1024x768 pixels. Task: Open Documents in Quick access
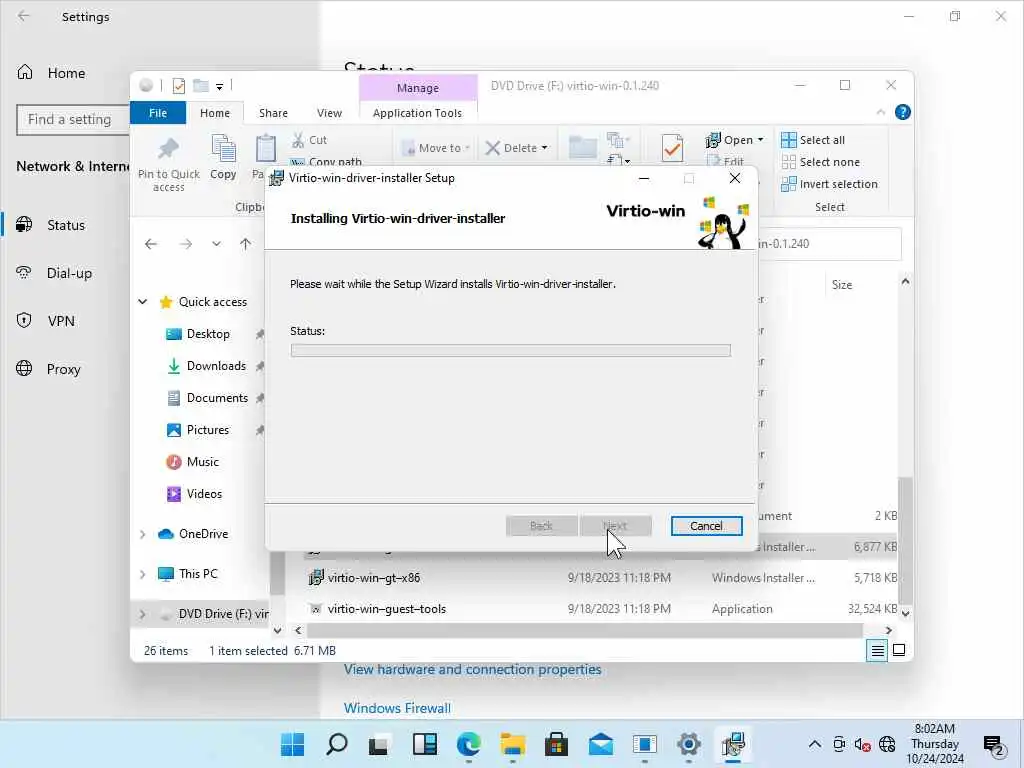coord(217,398)
